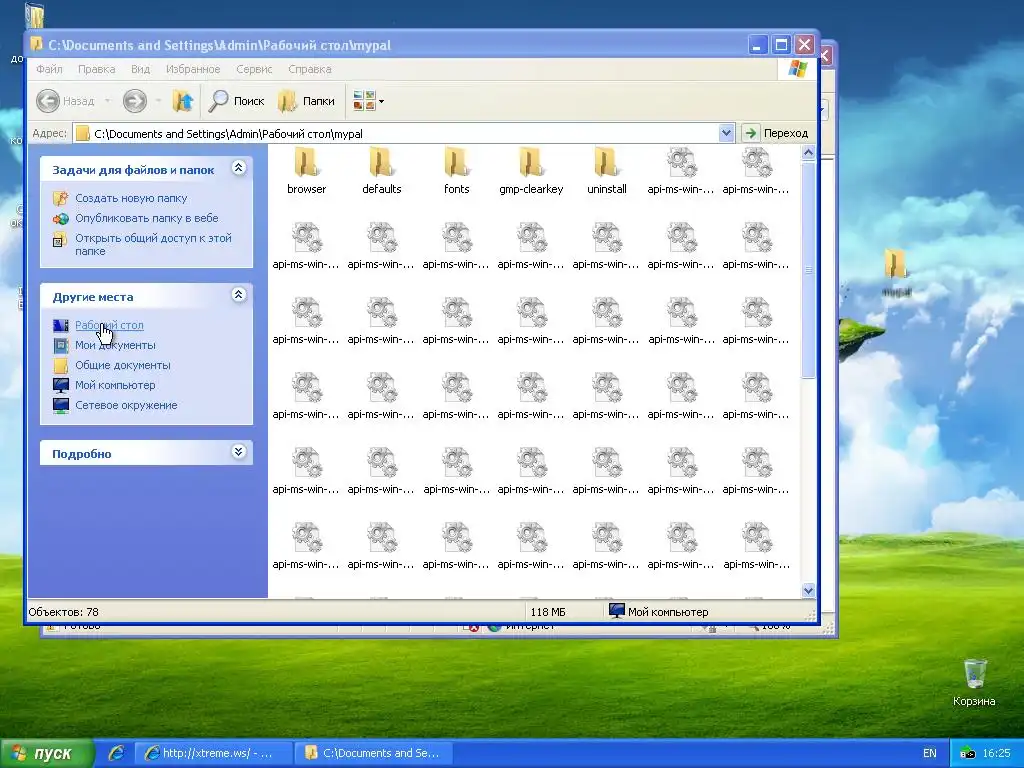Click Создать новую папку link
This screenshot has height=768, width=1024.
click(131, 198)
